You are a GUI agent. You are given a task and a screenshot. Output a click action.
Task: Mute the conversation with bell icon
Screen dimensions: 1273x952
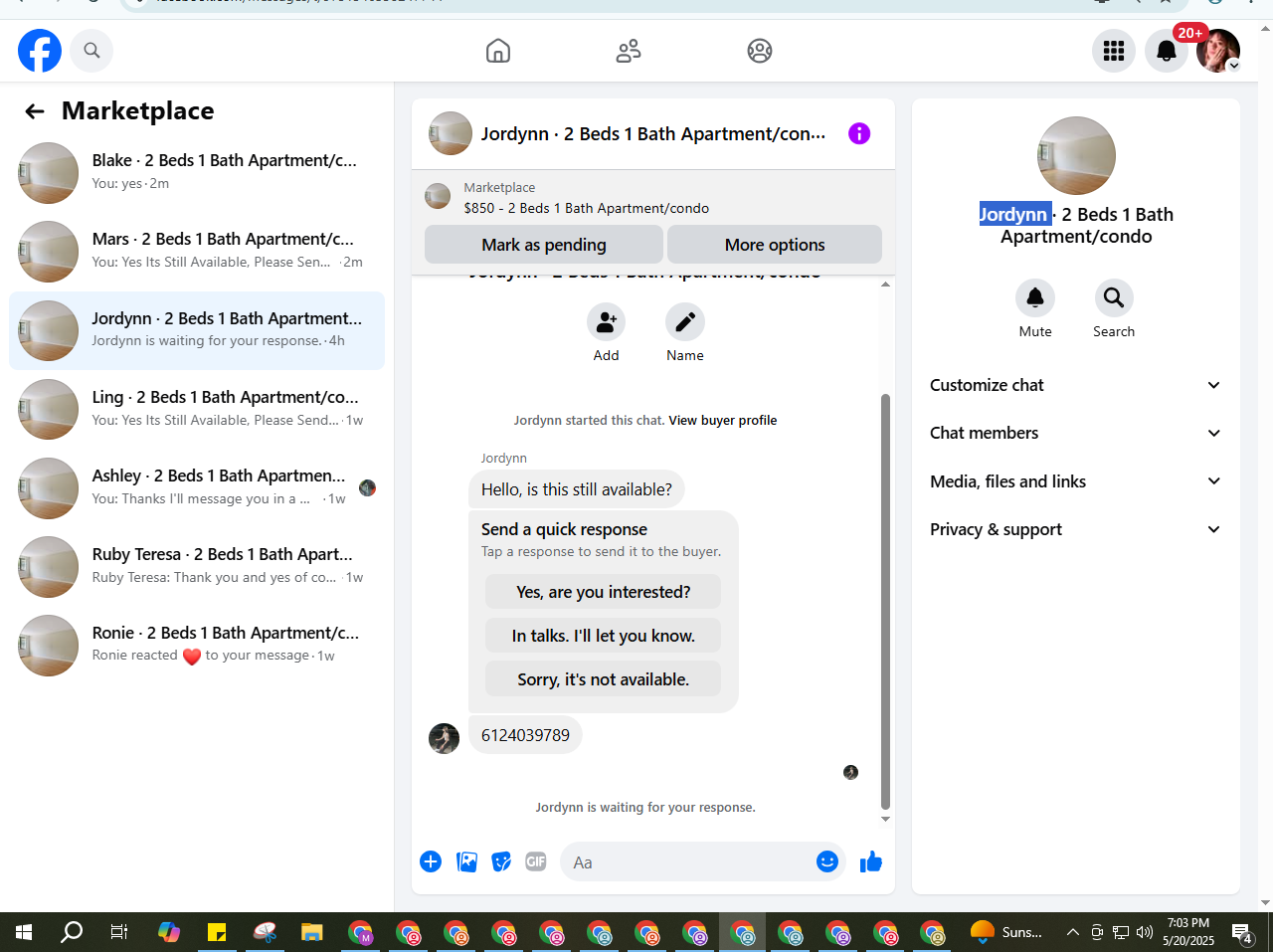point(1035,297)
